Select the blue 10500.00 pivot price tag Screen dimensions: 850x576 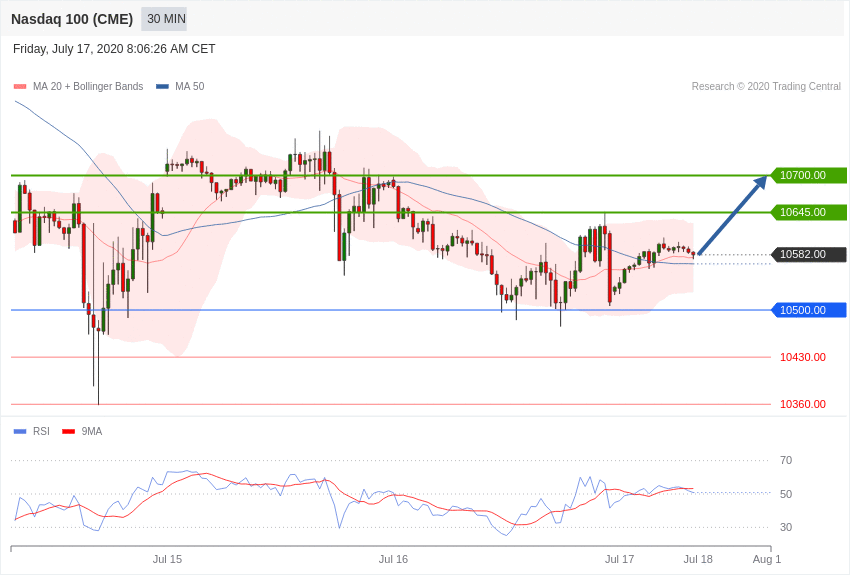pyautogui.click(x=808, y=310)
